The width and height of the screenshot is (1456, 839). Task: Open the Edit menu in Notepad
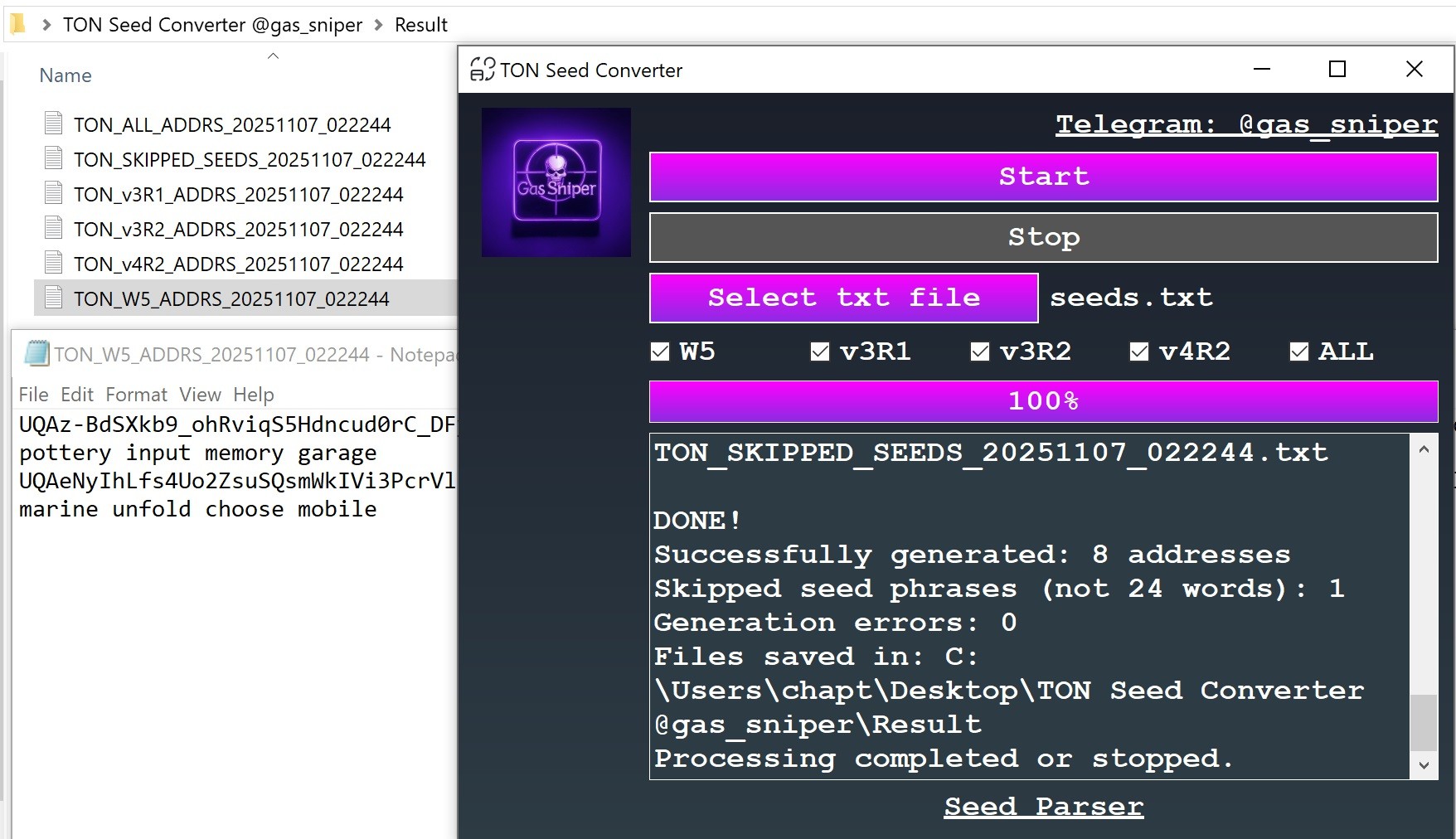click(77, 395)
